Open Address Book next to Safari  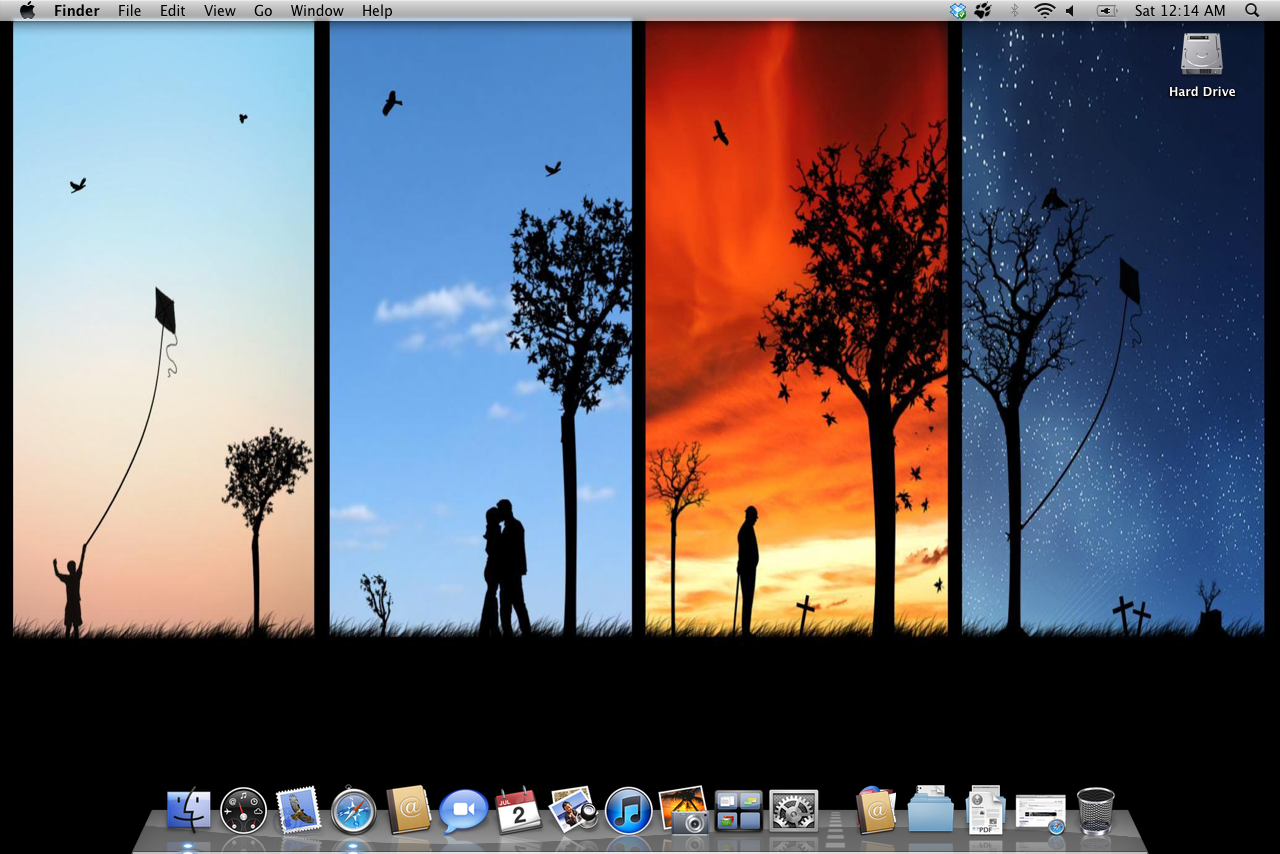(409, 811)
